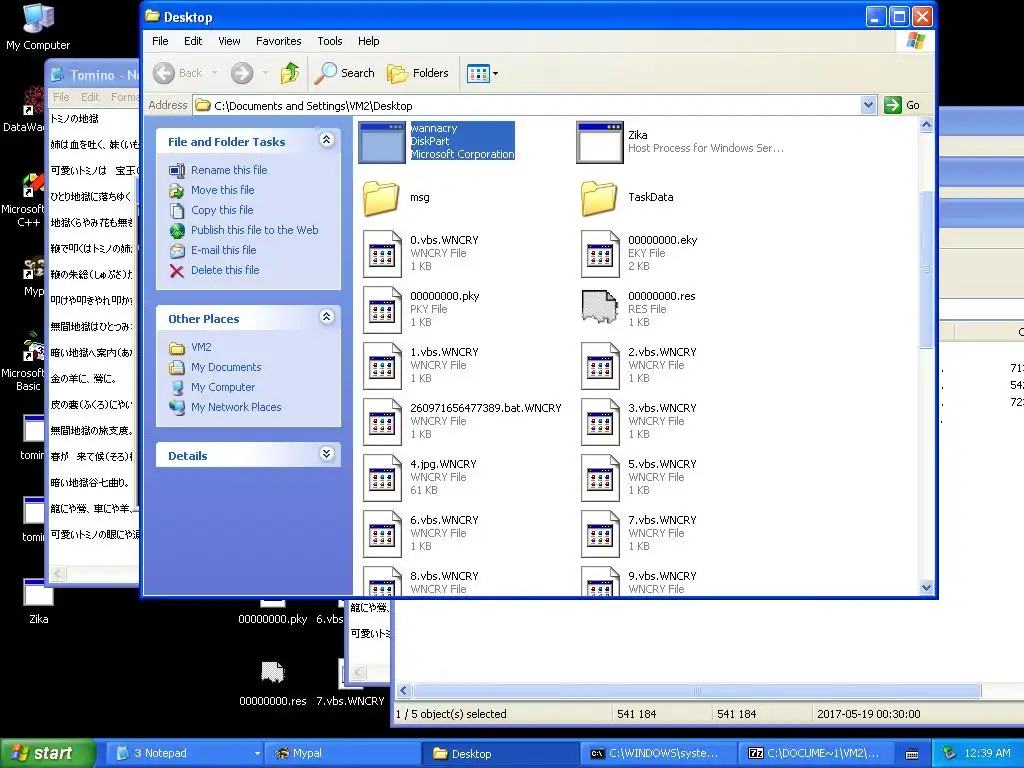Click the Explorer scroll down arrow
Image resolution: width=1024 pixels, height=768 pixels.
(x=926, y=587)
